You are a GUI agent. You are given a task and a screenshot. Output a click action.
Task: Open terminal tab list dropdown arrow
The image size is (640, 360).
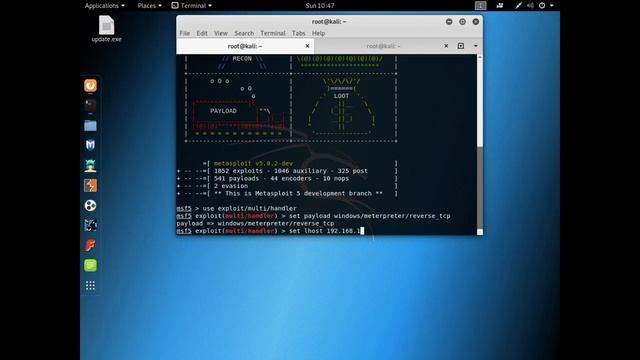[476, 46]
